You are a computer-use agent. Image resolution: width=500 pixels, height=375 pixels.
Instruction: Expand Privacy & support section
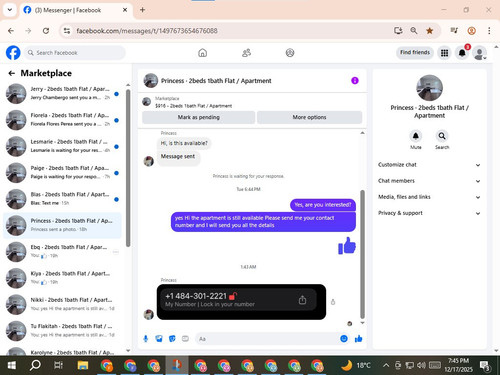click(429, 213)
